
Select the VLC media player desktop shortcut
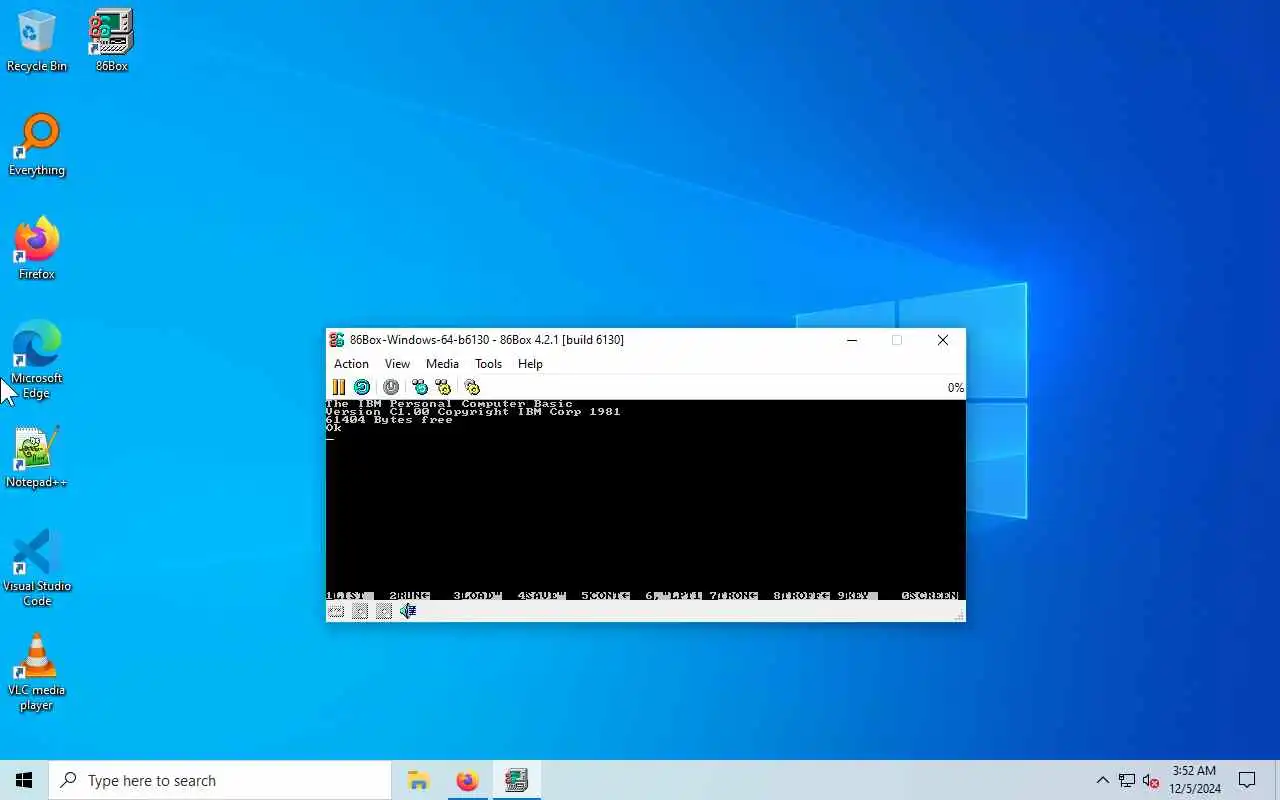coord(37,672)
